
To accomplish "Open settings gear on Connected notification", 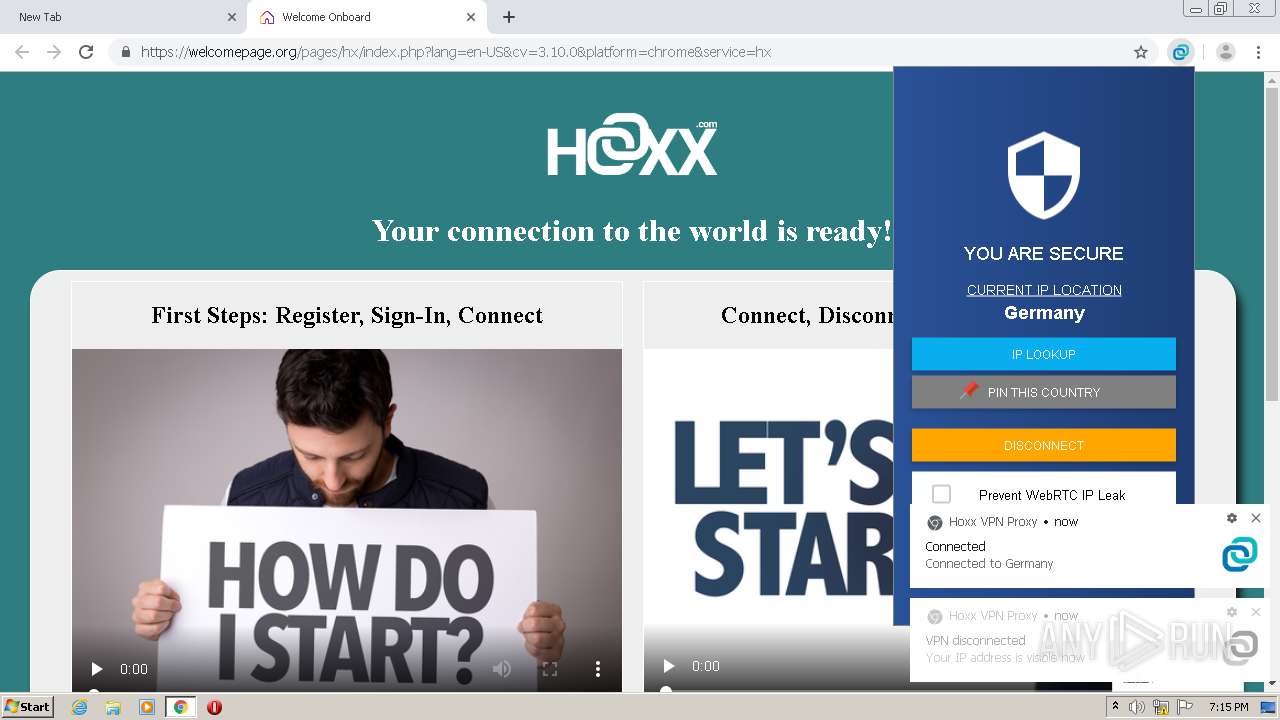I will pos(1232,518).
